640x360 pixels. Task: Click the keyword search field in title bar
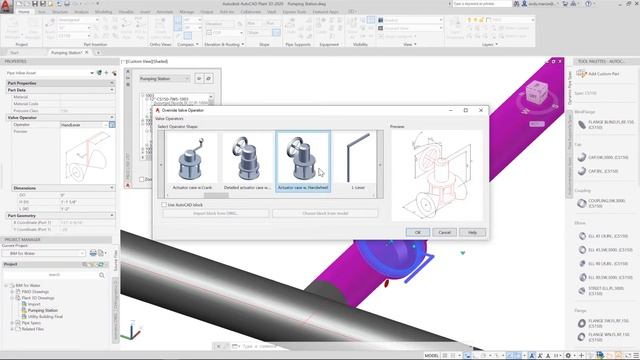482,4
